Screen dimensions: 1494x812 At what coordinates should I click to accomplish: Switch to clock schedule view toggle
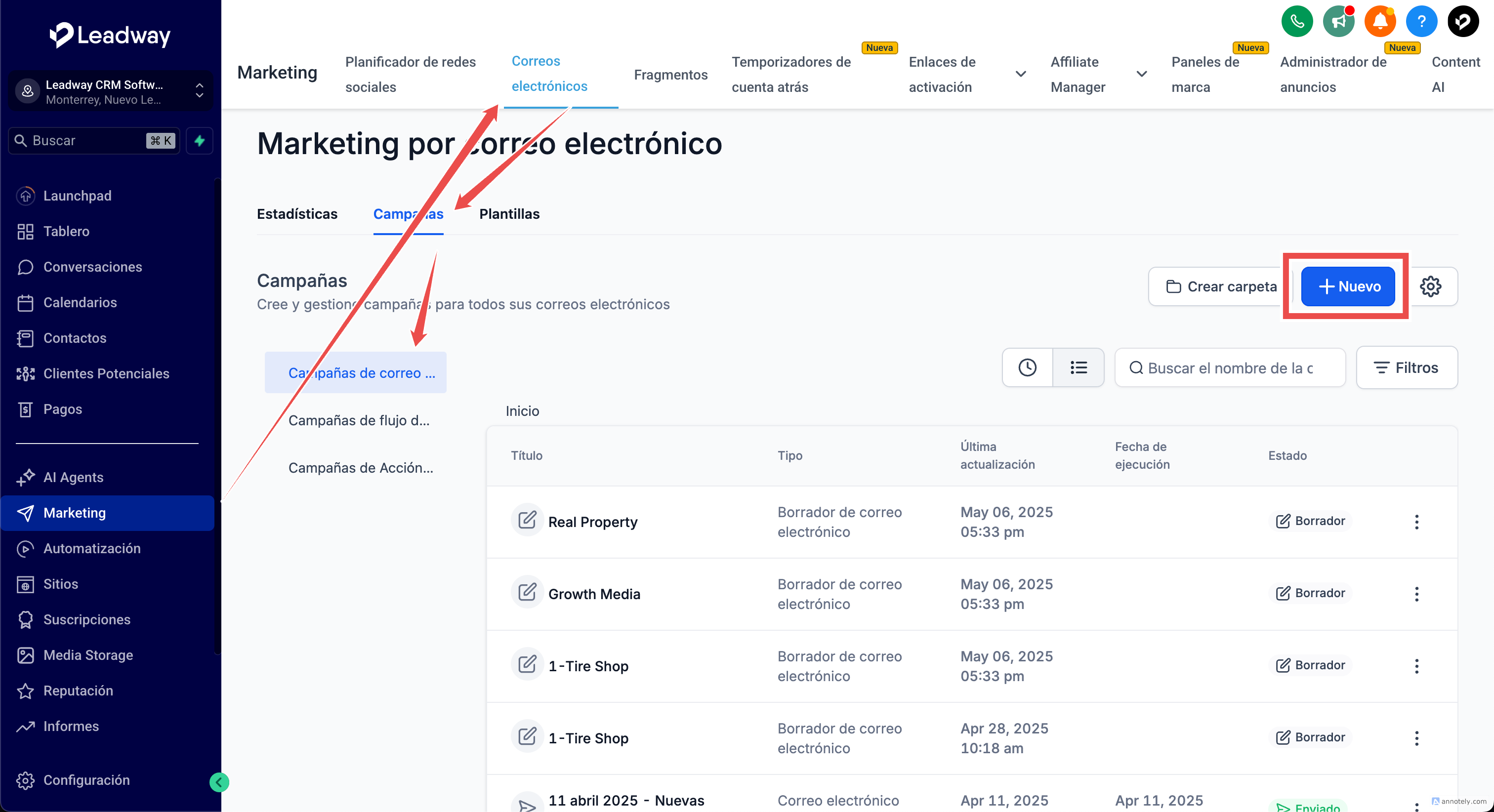1027,367
